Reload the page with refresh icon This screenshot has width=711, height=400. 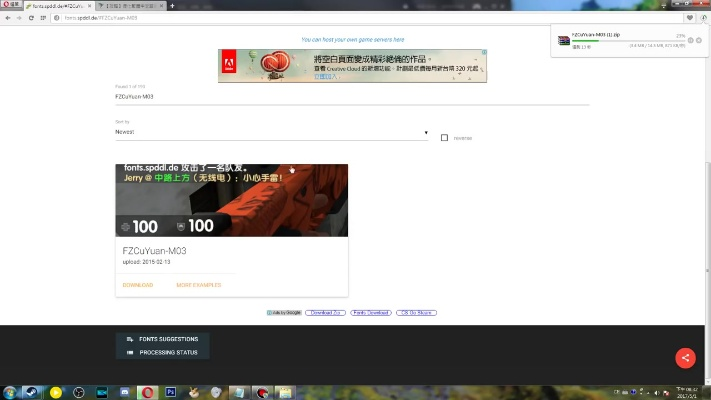tap(32, 18)
